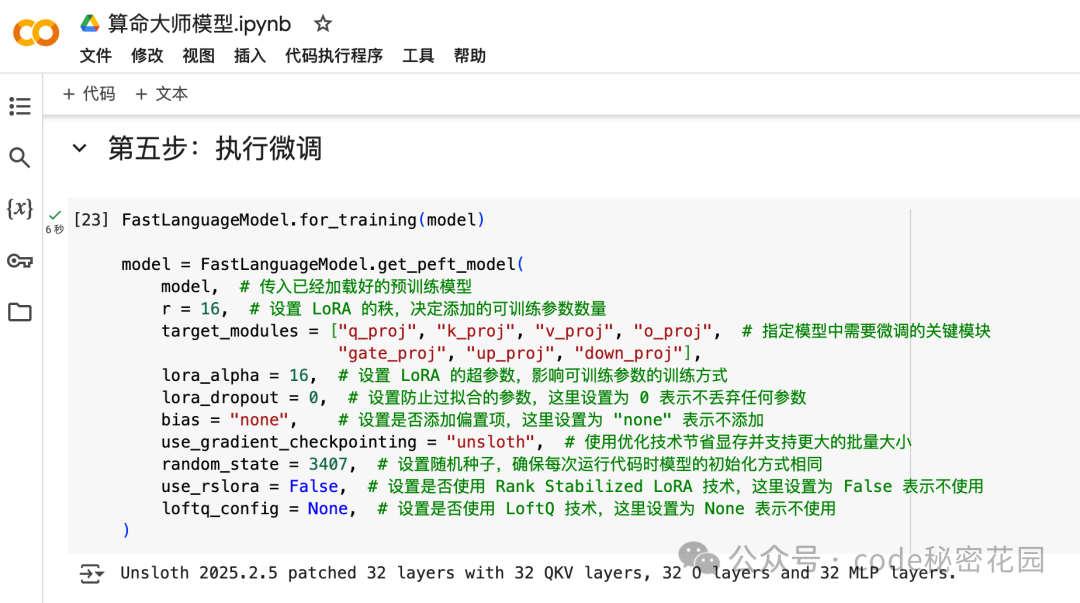Screen dimensions: 1080x603
Task: Open the 插入 menu
Action: pos(250,56)
